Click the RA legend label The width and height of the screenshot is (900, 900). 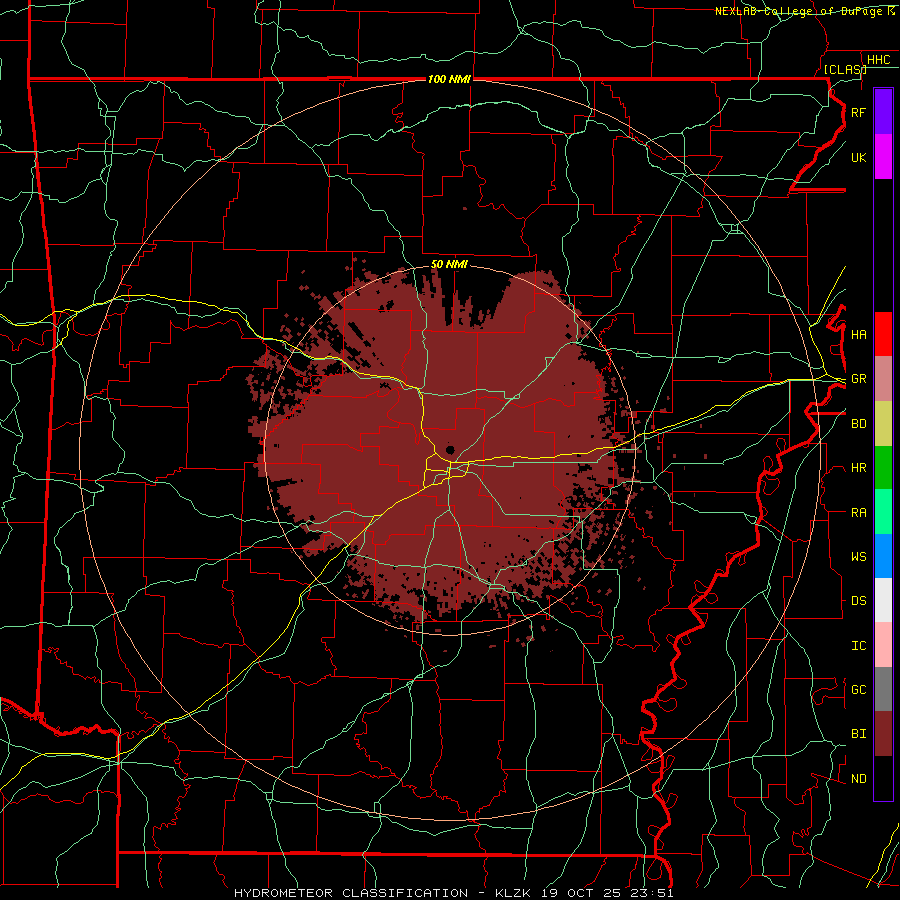[x=858, y=513]
